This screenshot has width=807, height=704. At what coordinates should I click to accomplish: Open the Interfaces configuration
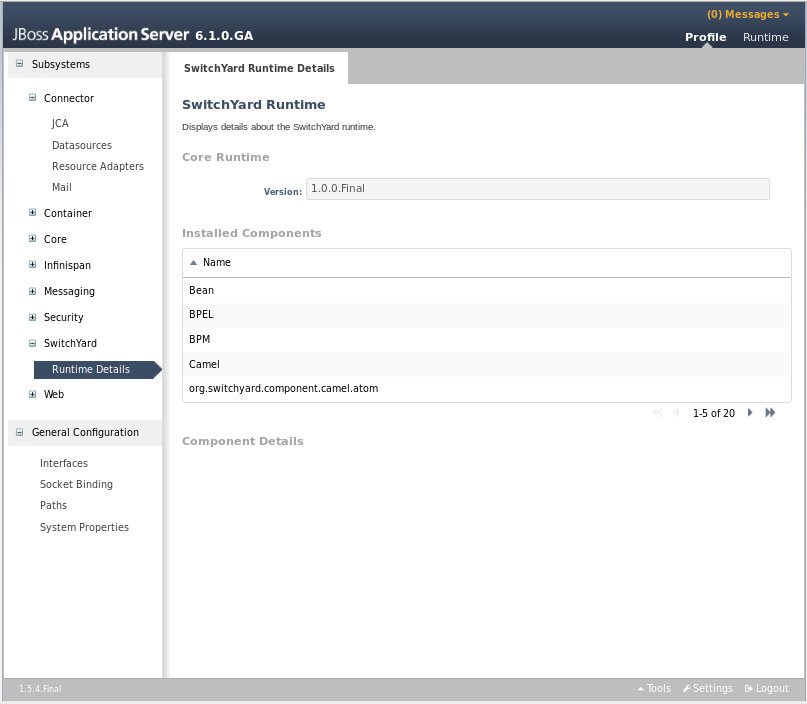pos(64,463)
